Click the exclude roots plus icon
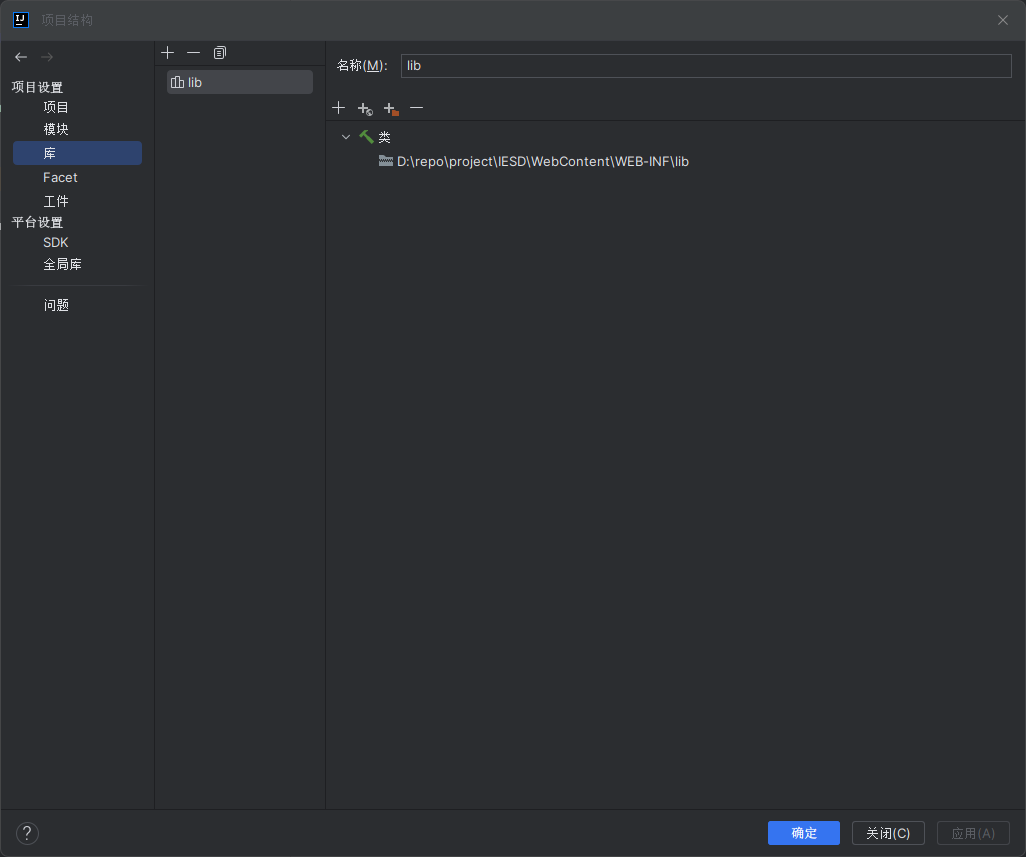The image size is (1026, 857). pyautogui.click(x=391, y=108)
